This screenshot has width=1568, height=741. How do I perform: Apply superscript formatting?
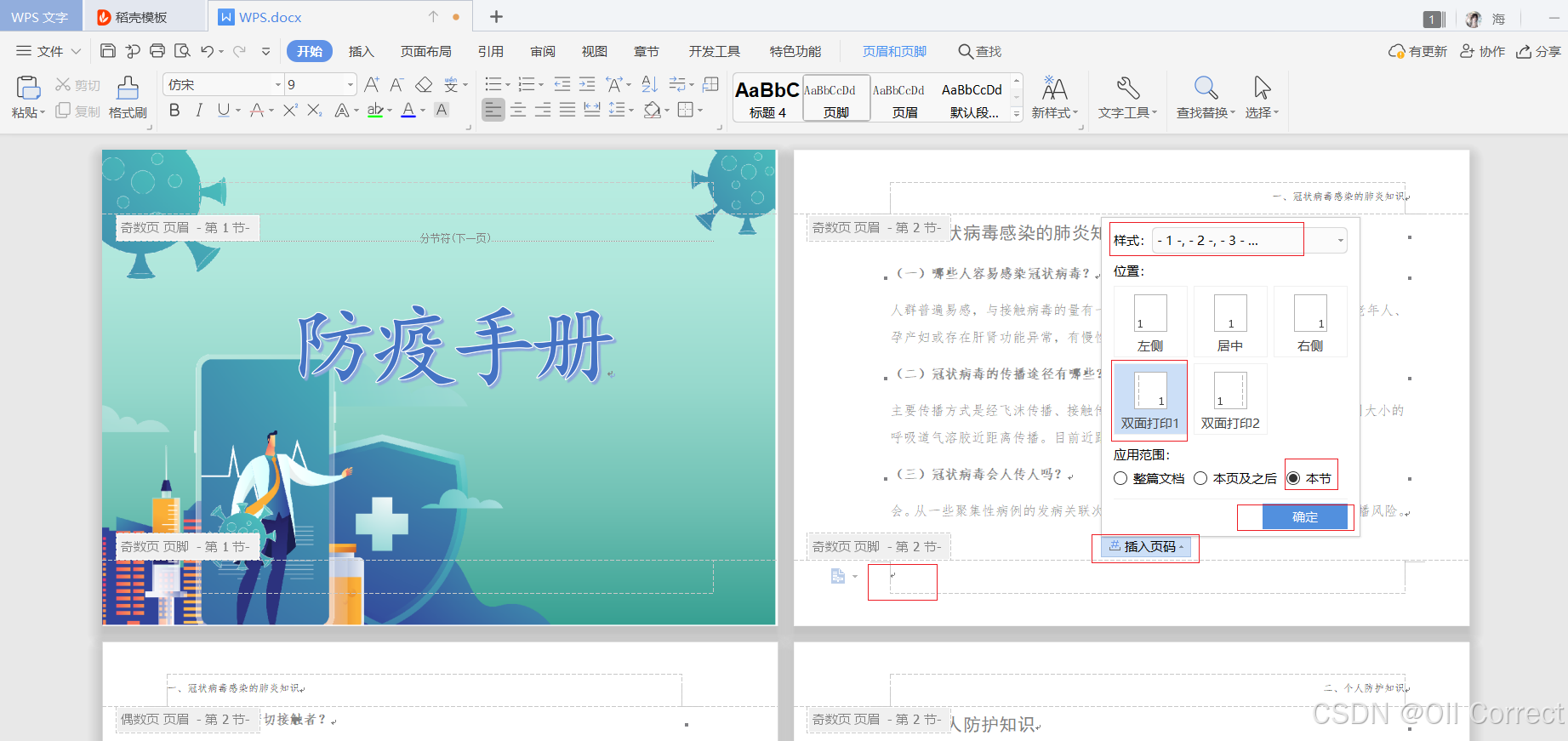(x=290, y=110)
